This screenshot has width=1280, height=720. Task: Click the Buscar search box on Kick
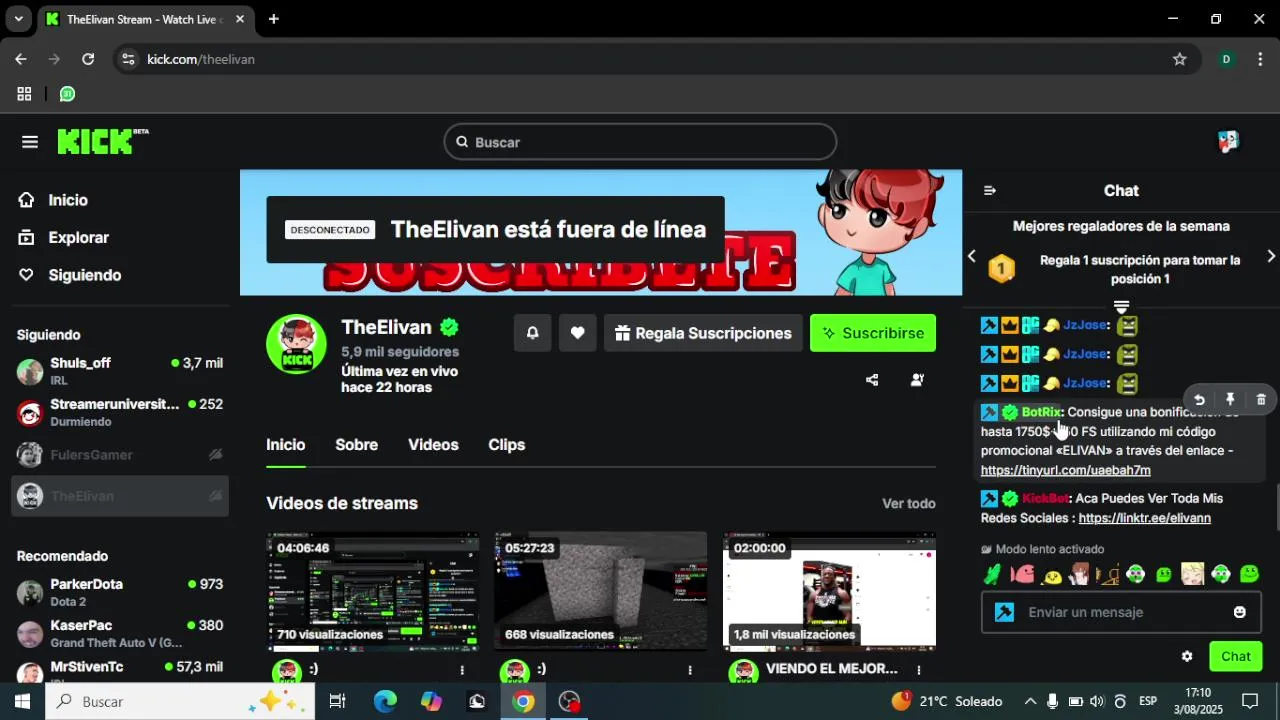coord(640,142)
